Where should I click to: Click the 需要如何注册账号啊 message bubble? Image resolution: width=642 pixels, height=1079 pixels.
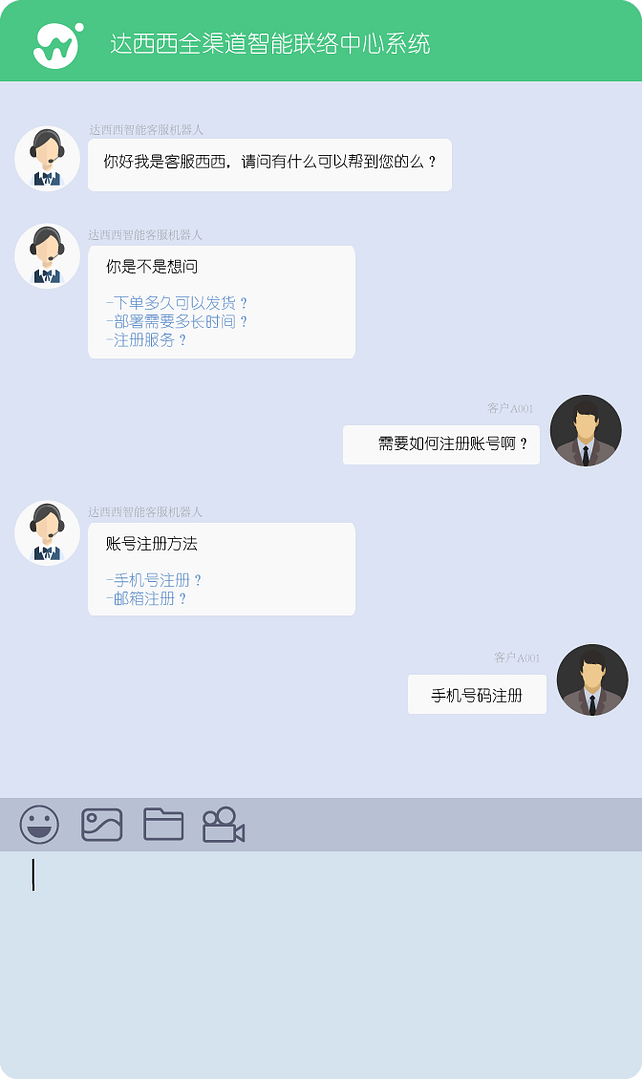pos(441,445)
